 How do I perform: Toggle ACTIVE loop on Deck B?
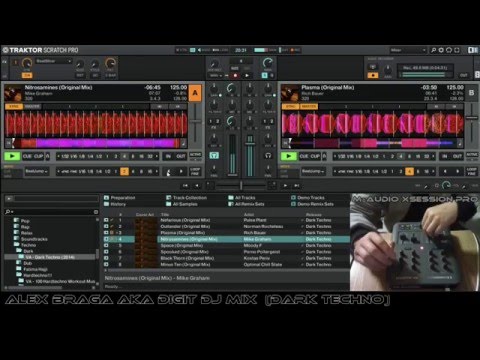pos(472,155)
